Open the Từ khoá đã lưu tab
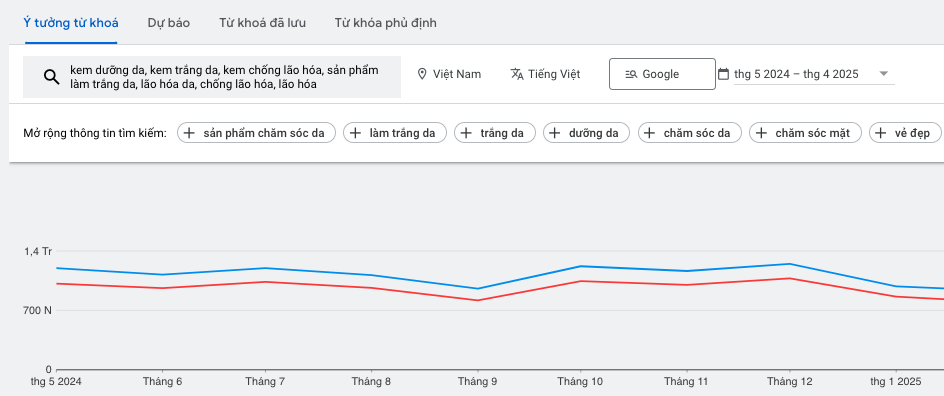Image resolution: width=944 pixels, height=396 pixels. pos(262,23)
